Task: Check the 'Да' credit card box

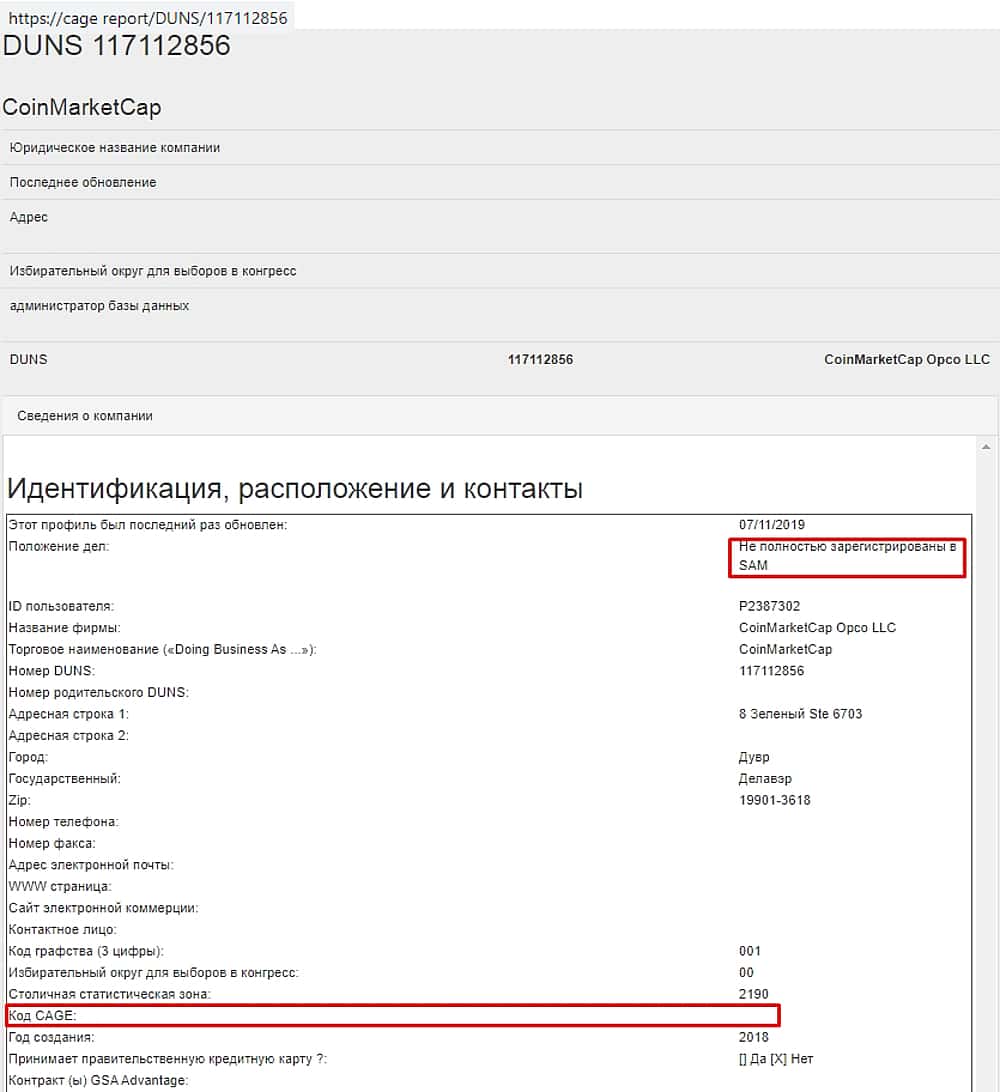Action: pyautogui.click(x=744, y=1059)
